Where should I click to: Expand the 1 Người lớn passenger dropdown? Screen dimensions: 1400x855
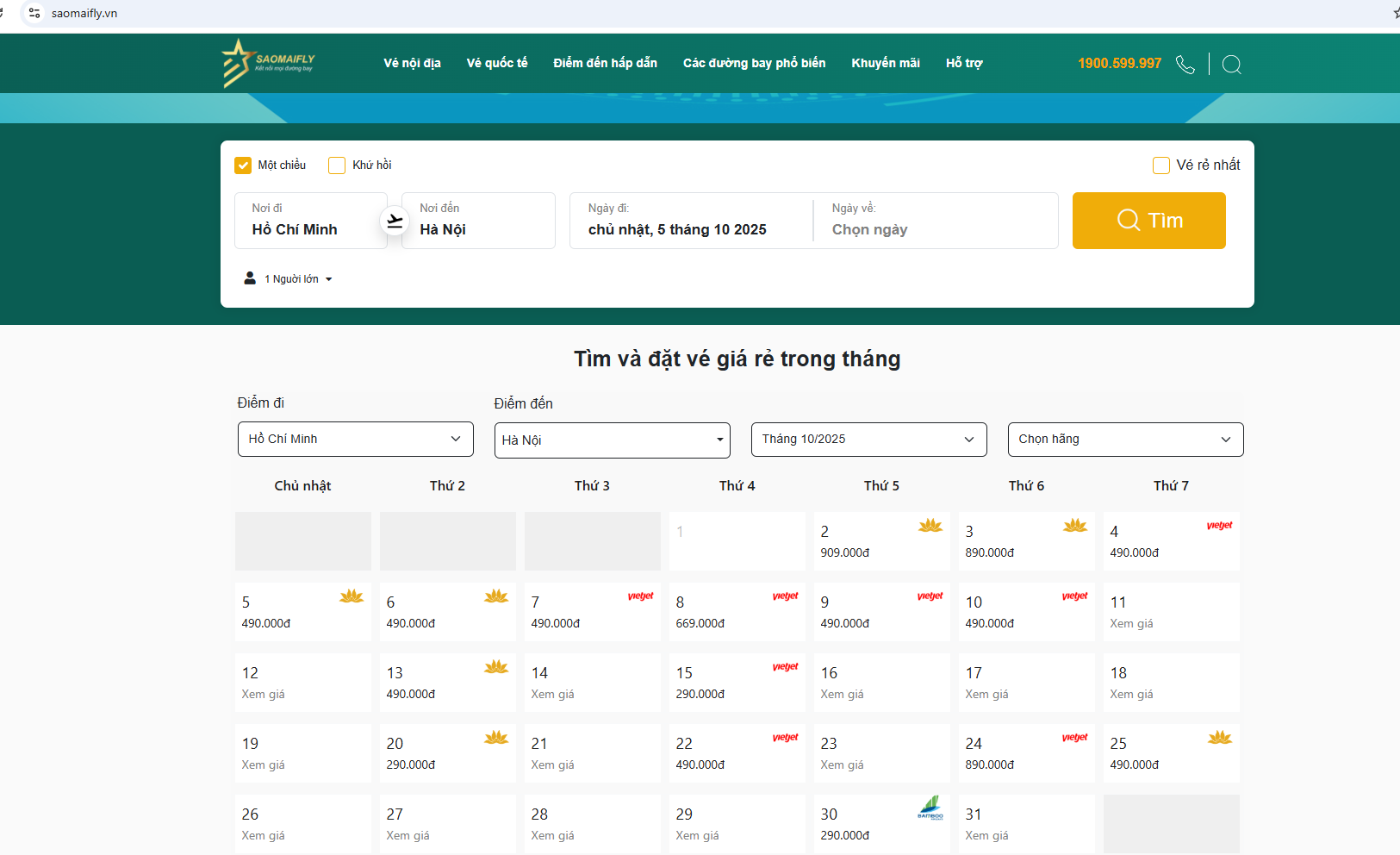click(289, 279)
